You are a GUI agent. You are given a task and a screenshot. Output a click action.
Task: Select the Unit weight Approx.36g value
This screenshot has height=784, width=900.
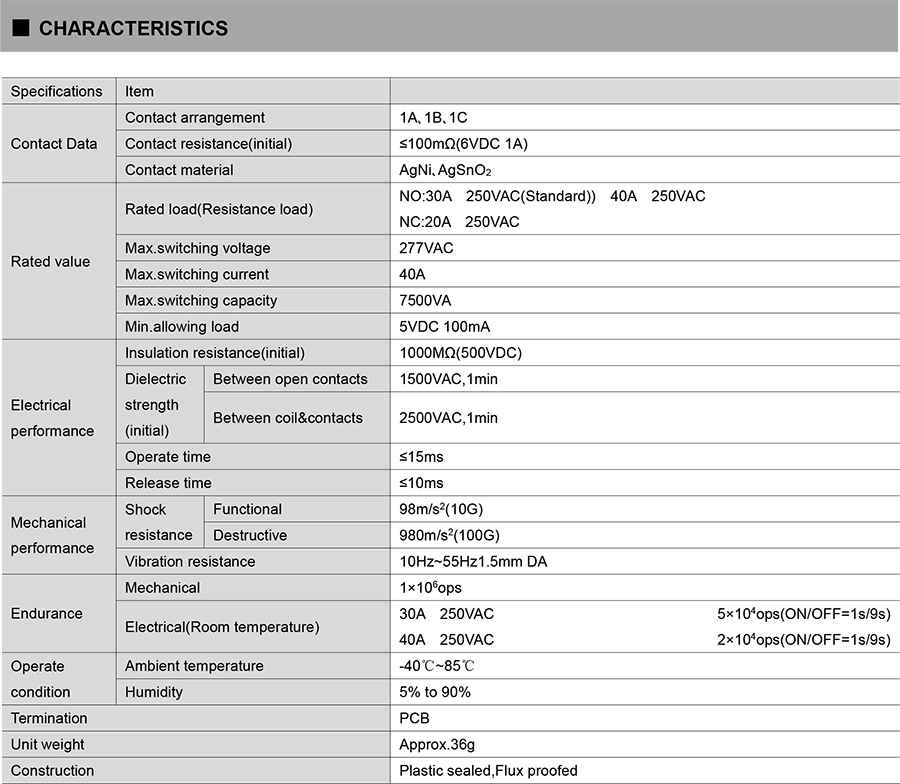pyautogui.click(x=437, y=744)
